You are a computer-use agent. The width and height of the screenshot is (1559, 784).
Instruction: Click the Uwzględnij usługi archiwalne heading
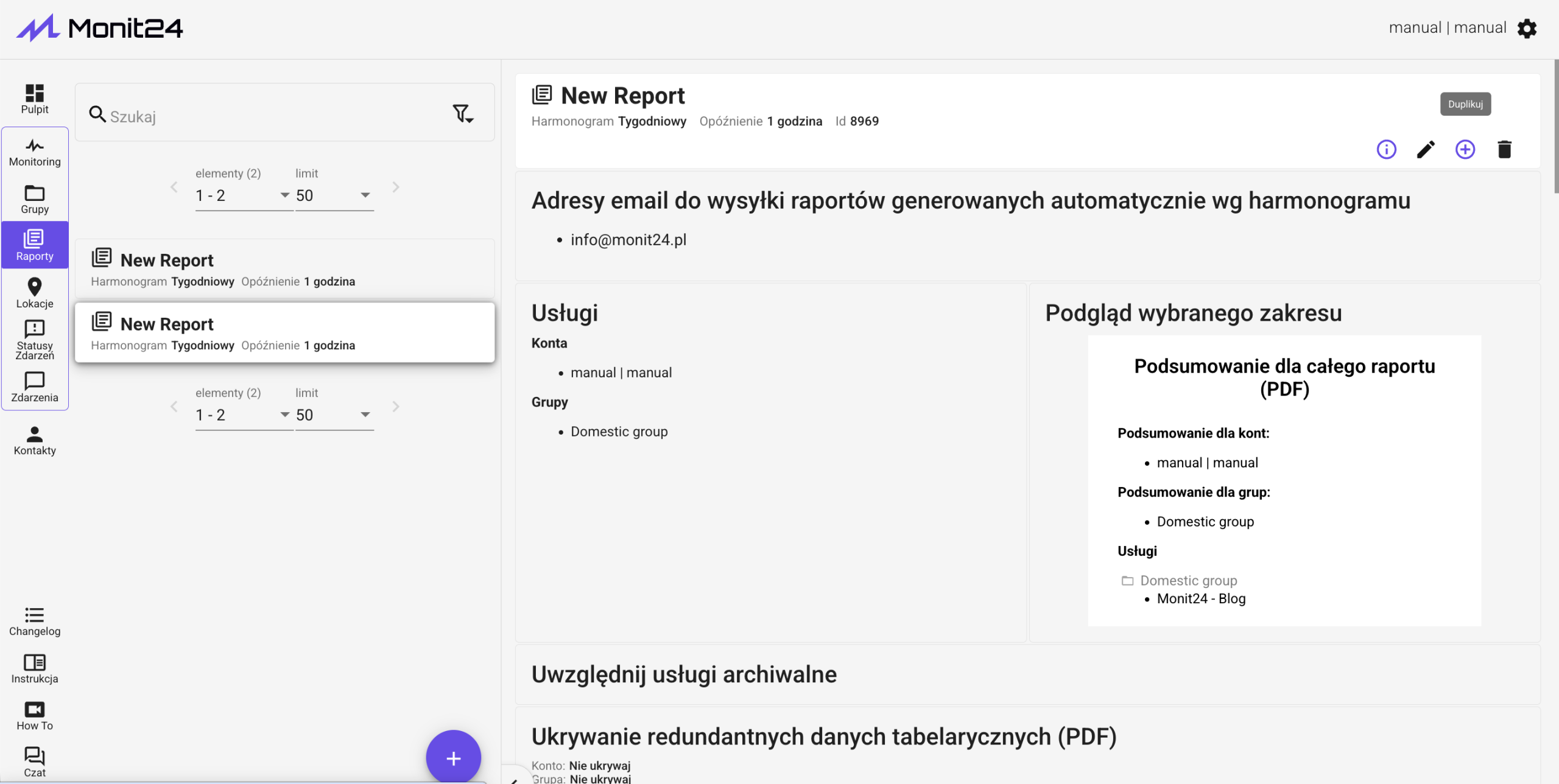[684, 674]
